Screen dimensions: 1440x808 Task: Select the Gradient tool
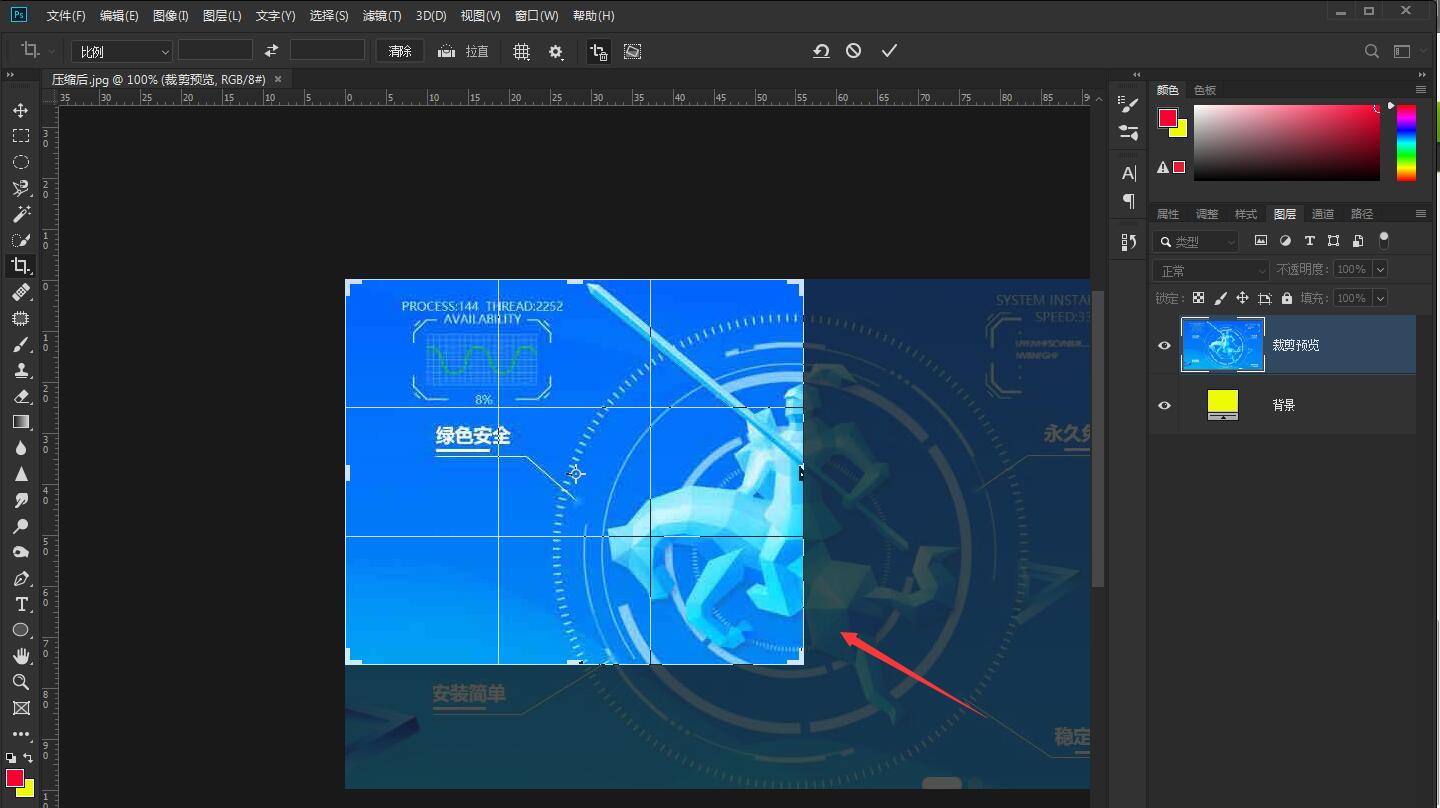tap(20, 422)
